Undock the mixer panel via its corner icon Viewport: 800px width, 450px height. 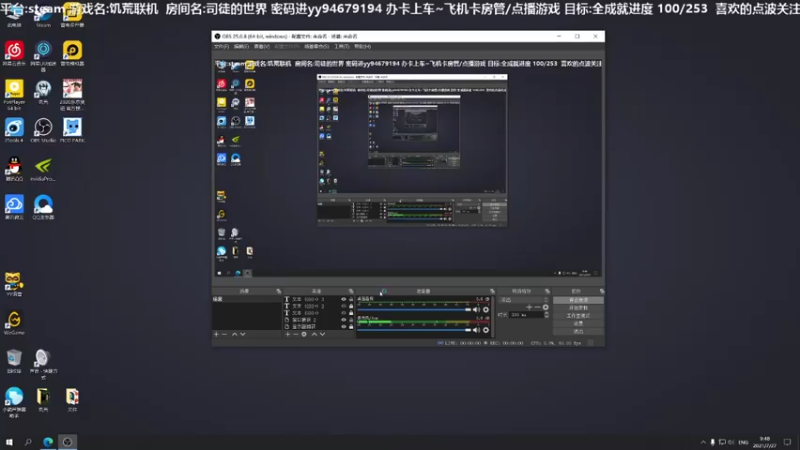click(492, 291)
